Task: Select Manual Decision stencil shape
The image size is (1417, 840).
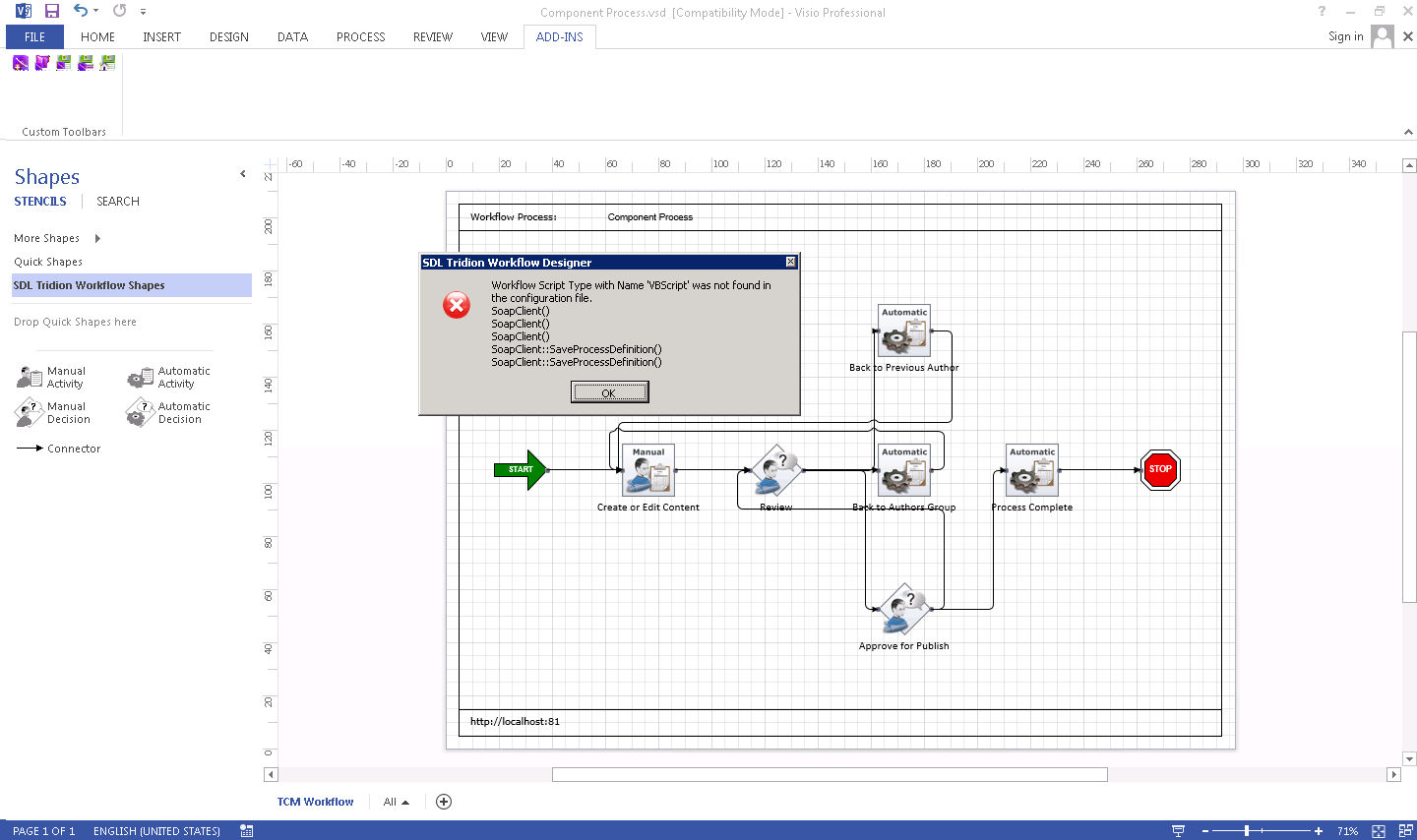Action: pos(53,413)
